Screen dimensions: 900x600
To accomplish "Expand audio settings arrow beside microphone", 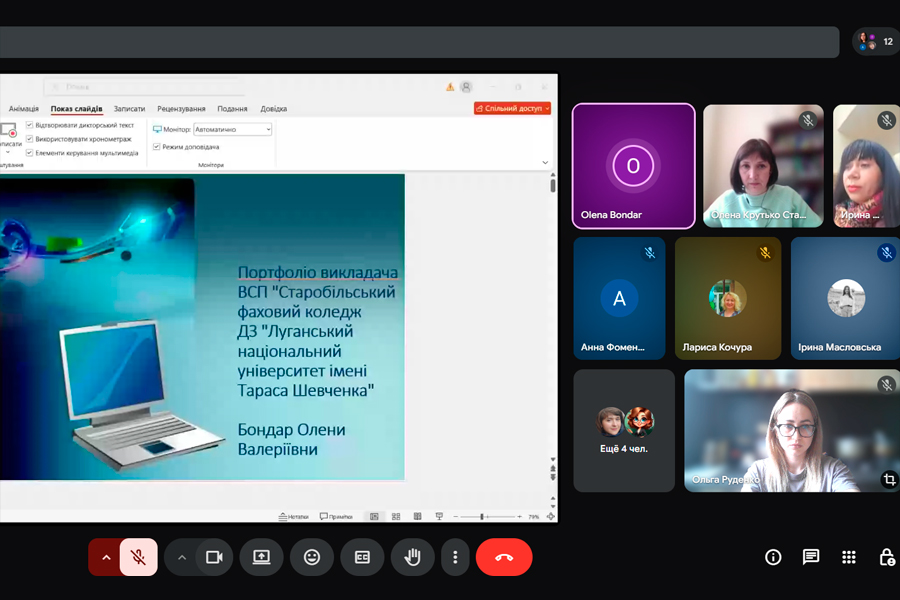I will click(105, 557).
